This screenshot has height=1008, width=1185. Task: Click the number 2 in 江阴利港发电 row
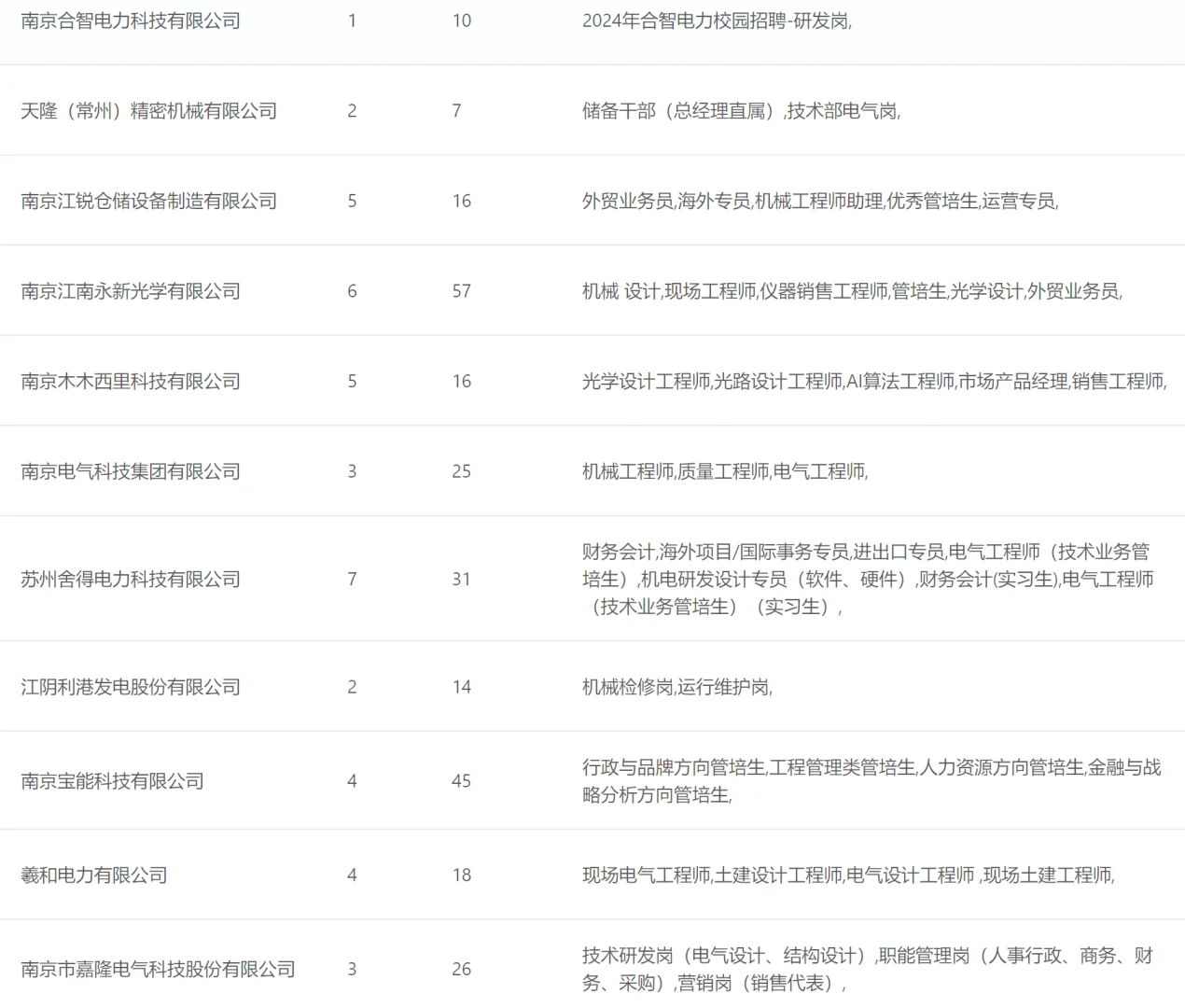[x=352, y=687]
